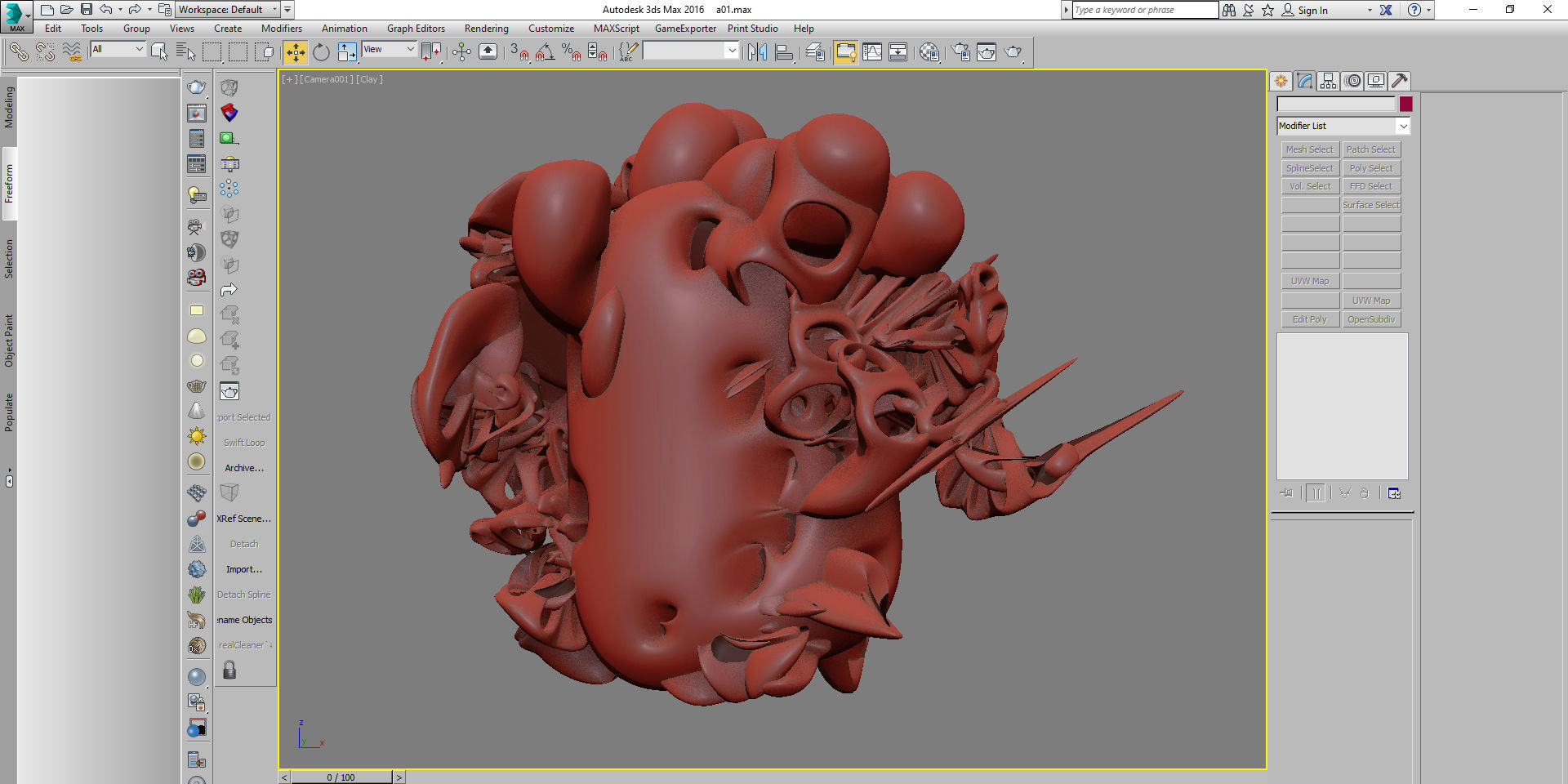Open the Render Setup icon

click(x=960, y=52)
